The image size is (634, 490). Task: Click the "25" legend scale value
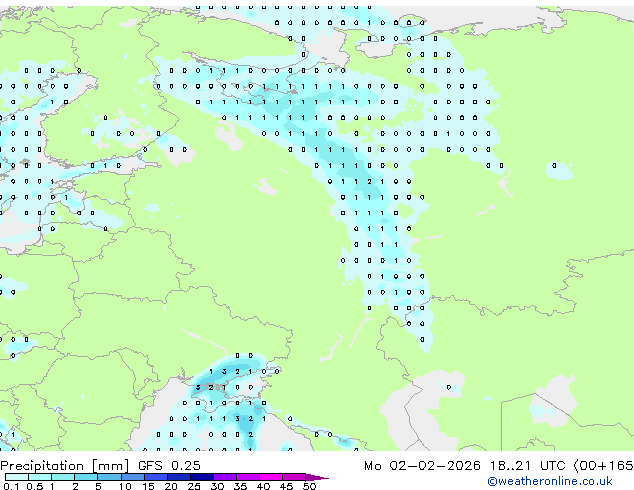(x=194, y=486)
